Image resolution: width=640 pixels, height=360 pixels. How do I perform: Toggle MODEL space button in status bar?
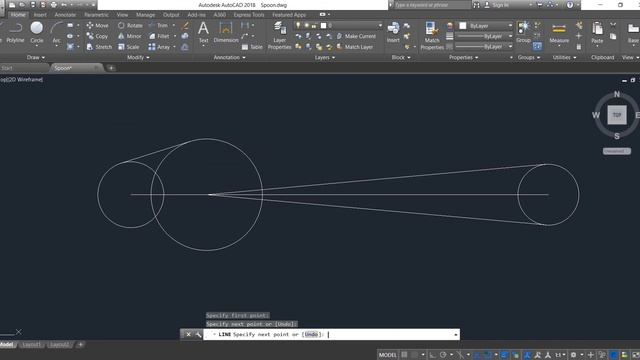tap(387, 355)
